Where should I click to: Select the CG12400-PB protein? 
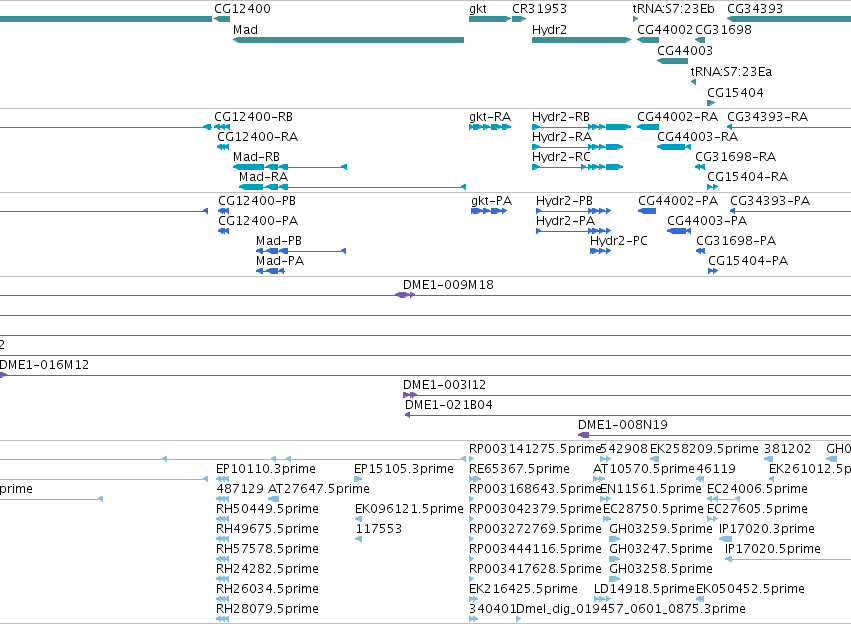[x=224, y=211]
